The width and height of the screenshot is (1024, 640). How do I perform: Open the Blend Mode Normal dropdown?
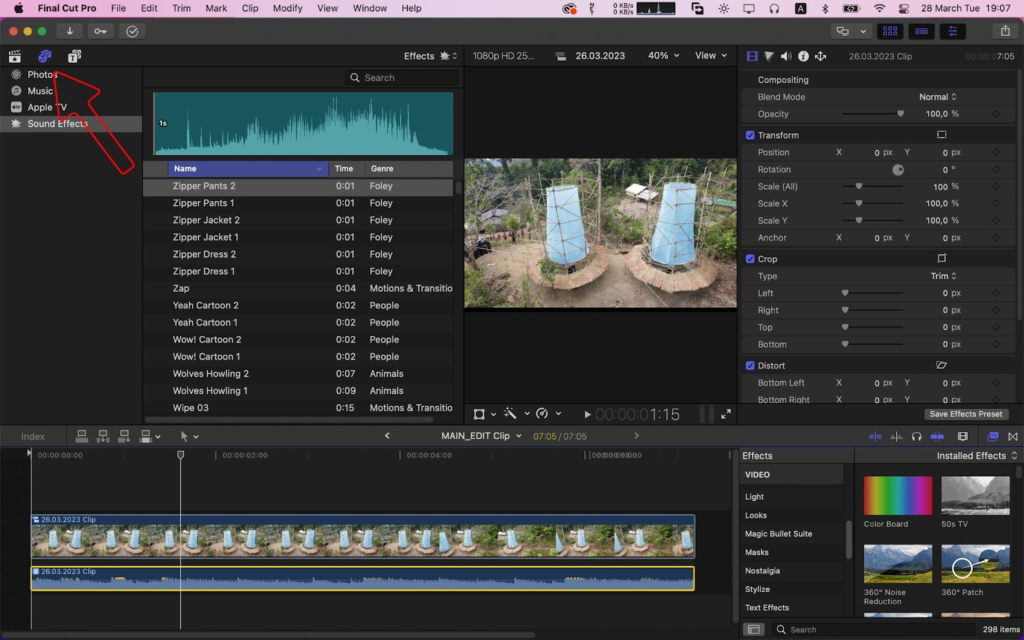click(937, 97)
